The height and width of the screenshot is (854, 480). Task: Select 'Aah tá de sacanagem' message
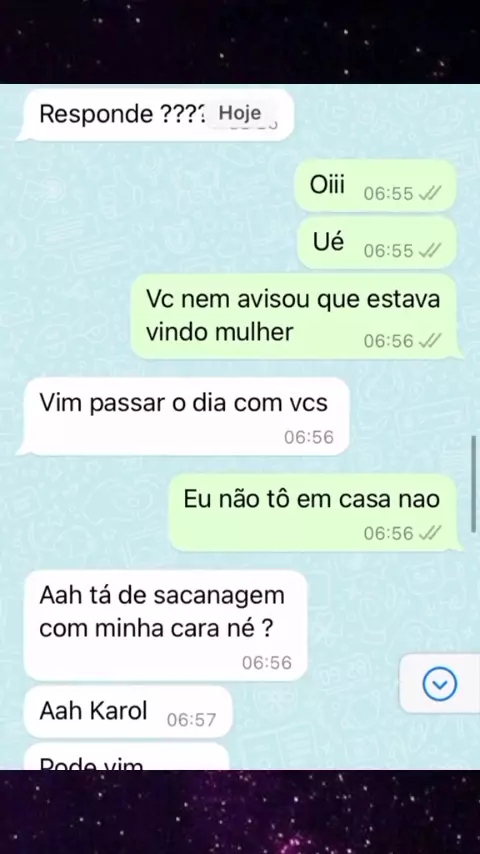coord(166,625)
